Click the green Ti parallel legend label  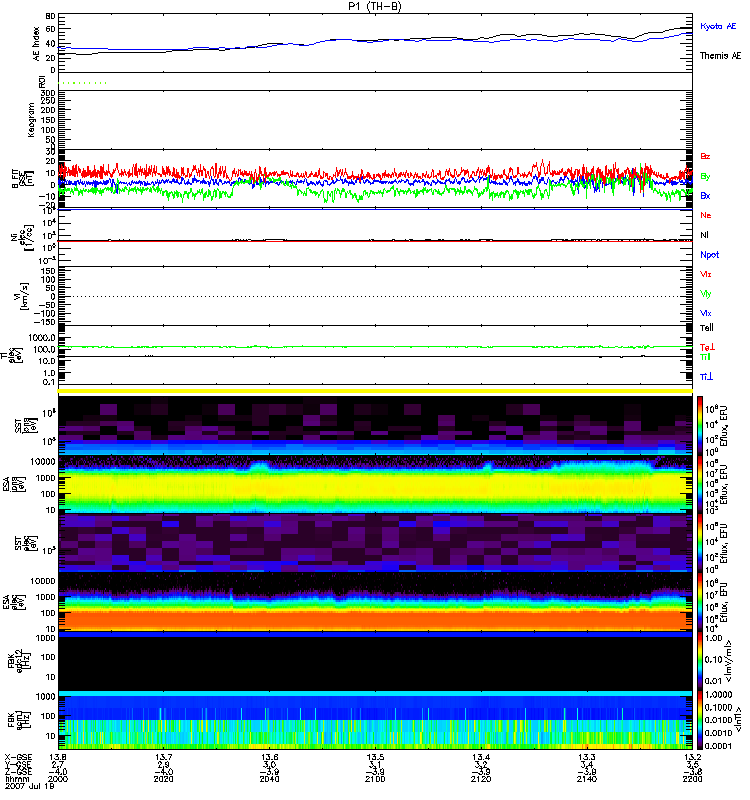coord(705,357)
